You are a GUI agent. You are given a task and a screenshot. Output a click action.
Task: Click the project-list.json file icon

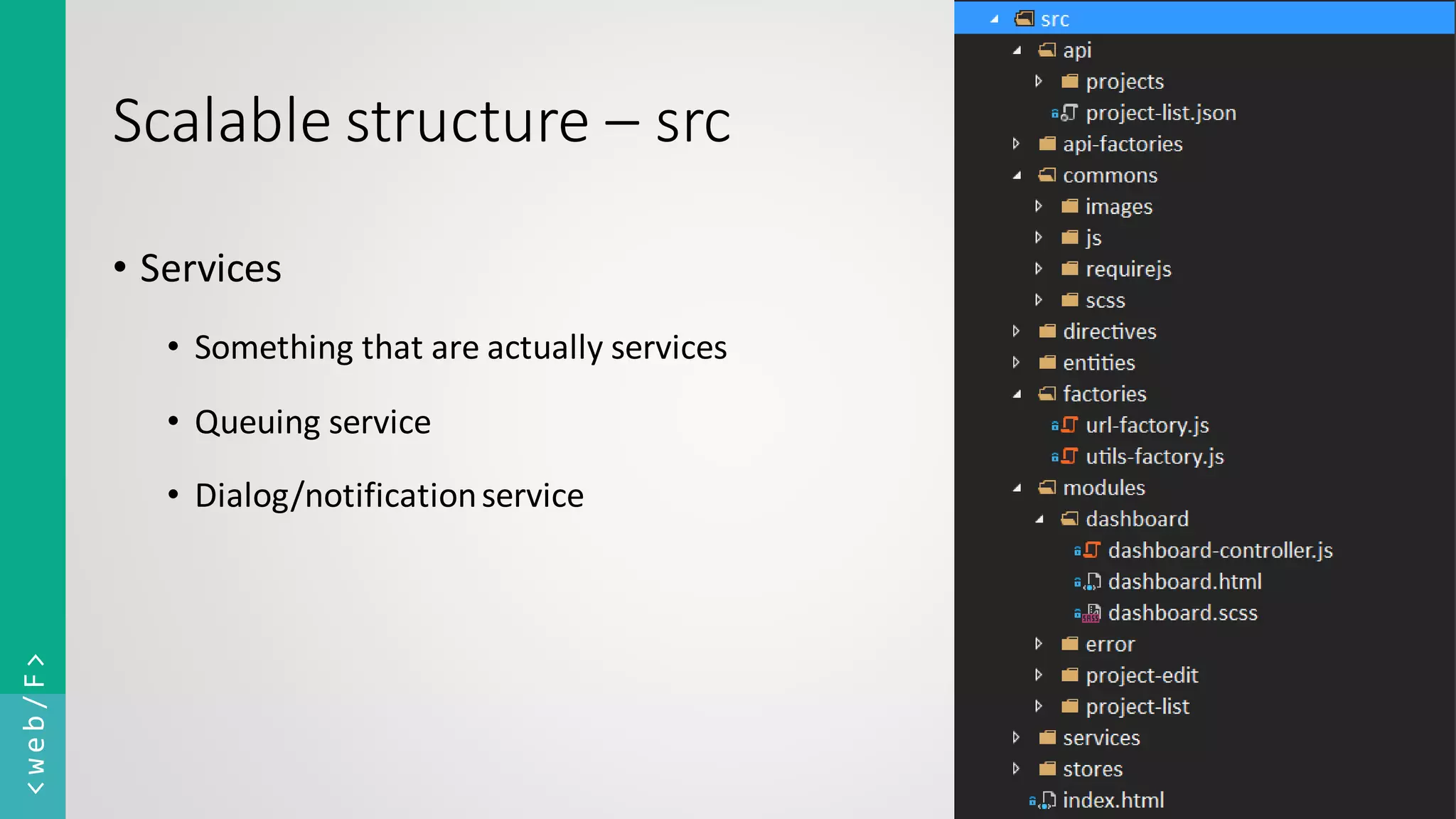pyautogui.click(x=1069, y=113)
